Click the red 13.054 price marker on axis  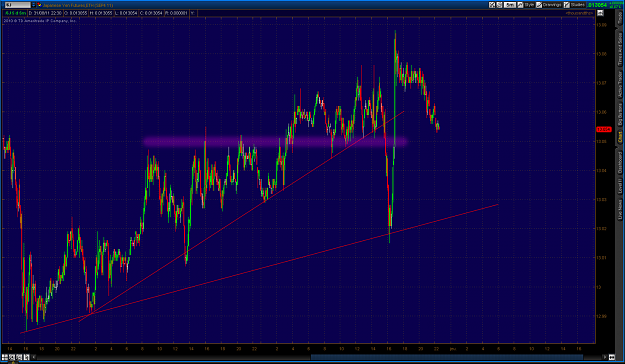[x=603, y=130]
